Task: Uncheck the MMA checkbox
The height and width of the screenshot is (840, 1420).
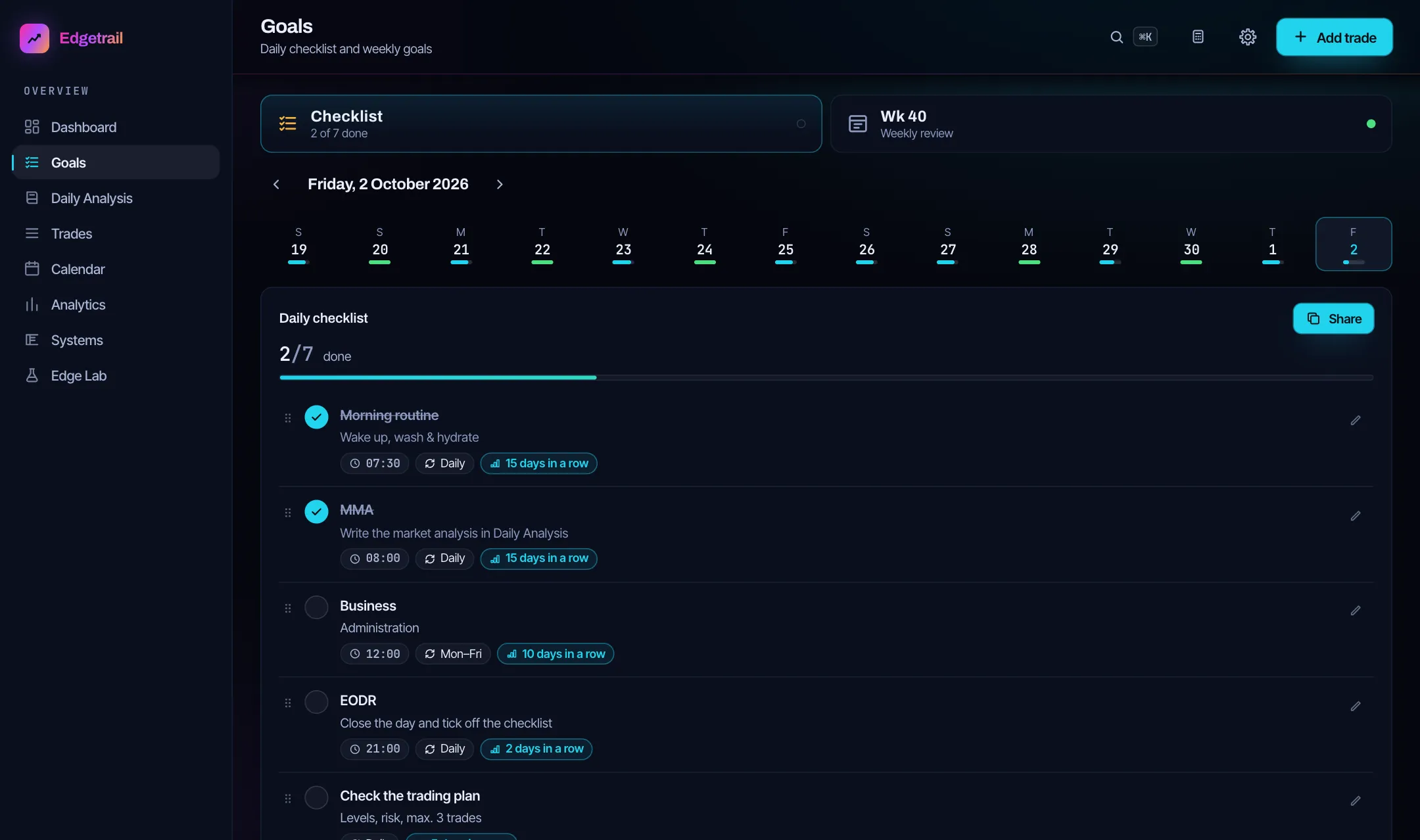Action: [316, 511]
